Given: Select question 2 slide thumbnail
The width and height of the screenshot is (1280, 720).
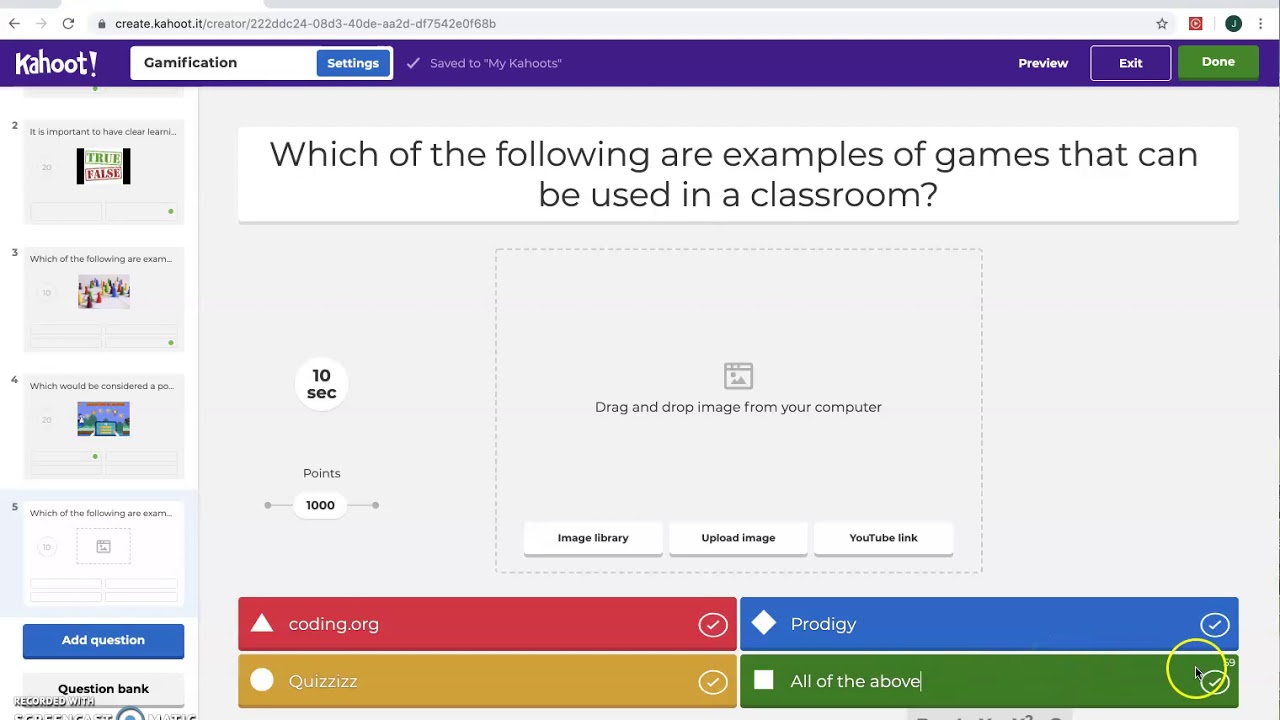Looking at the screenshot, I should click(x=104, y=170).
